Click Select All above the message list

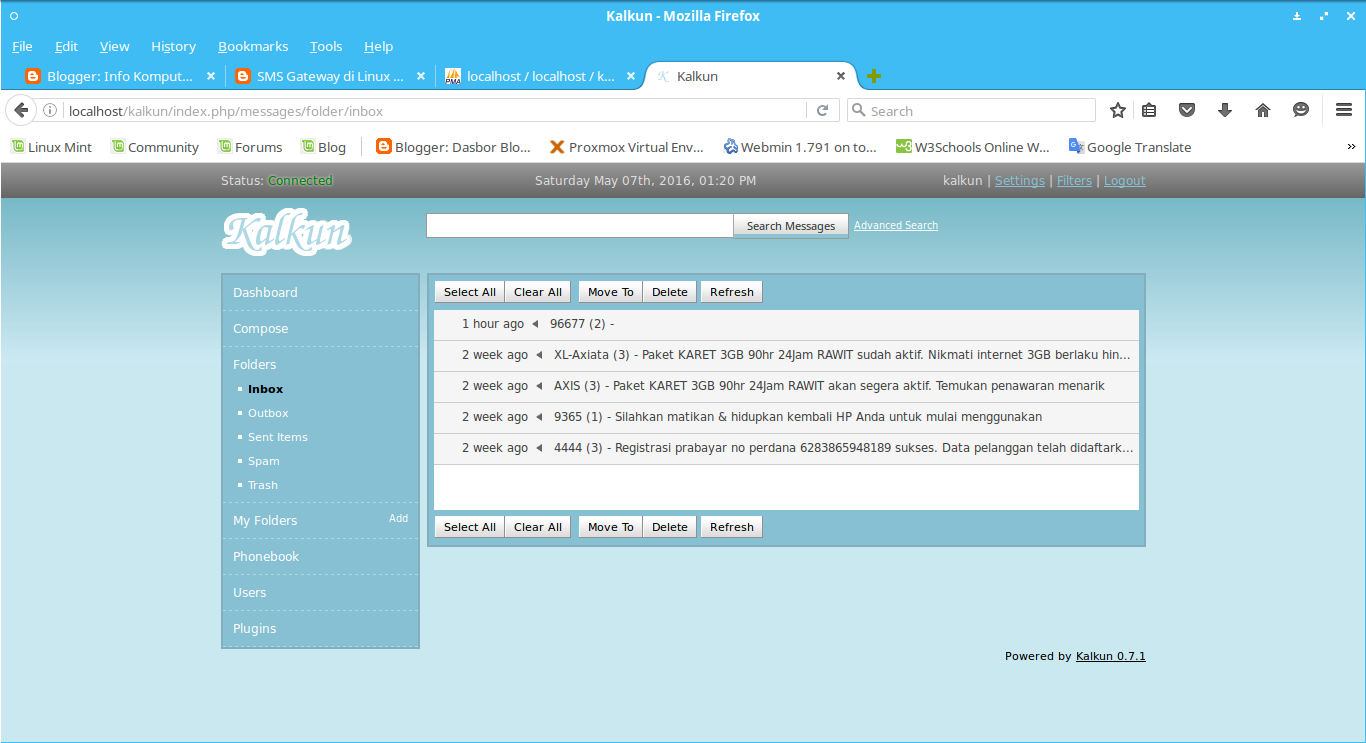(470, 292)
